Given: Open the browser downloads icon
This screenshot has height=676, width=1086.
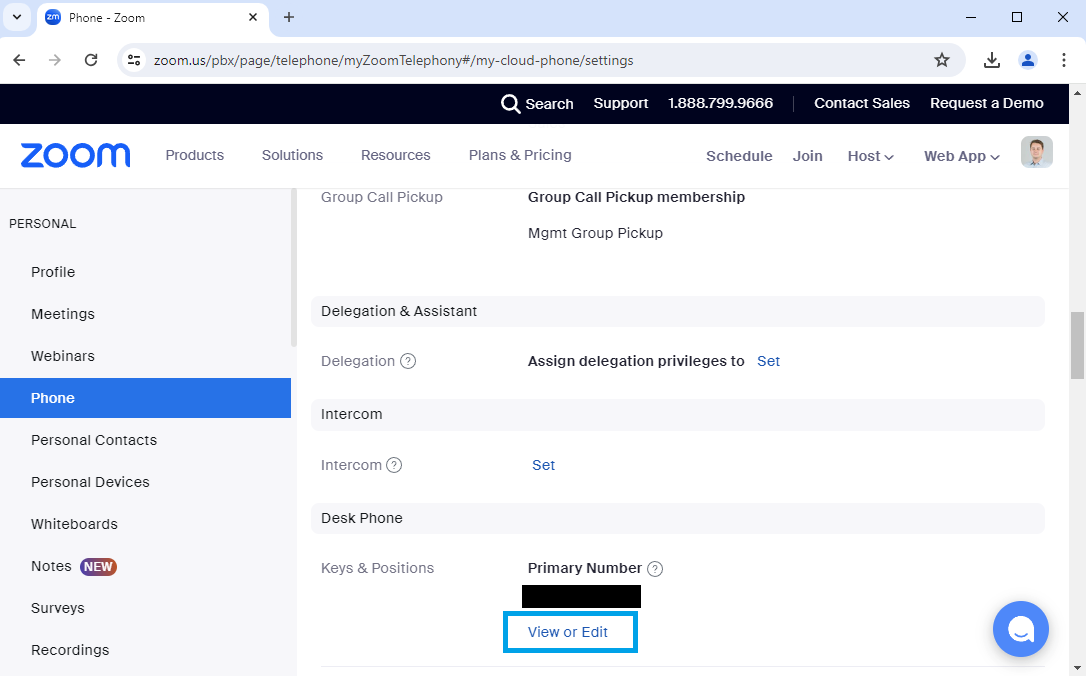Looking at the screenshot, I should 992,60.
